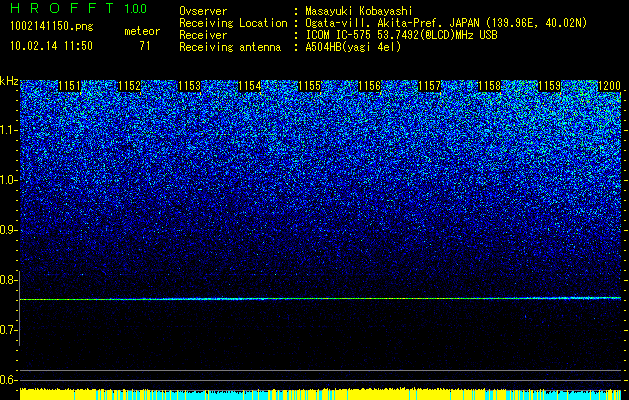Click the 1153 time marker

click(x=189, y=86)
